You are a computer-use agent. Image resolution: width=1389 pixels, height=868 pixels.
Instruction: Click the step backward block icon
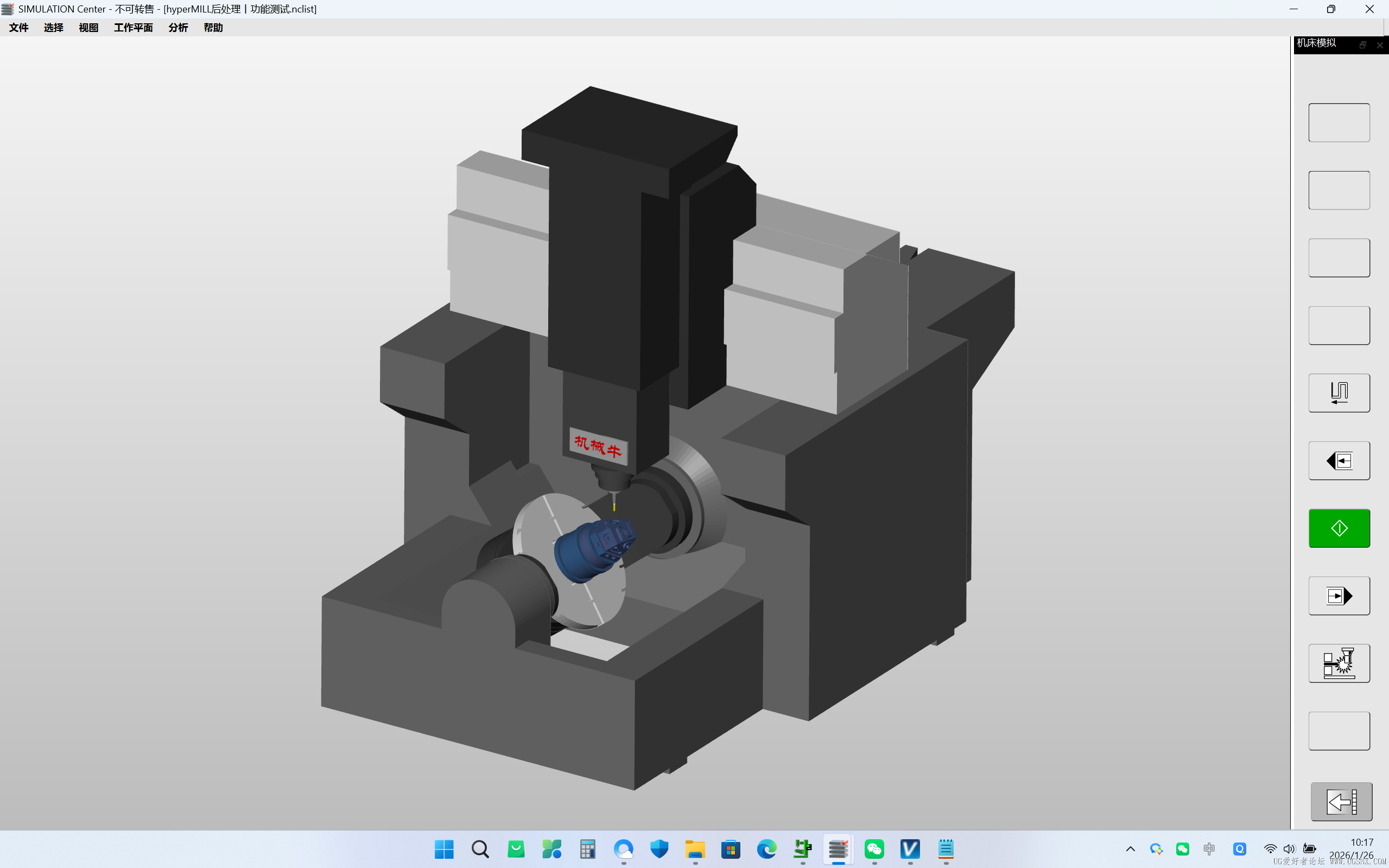coord(1339,460)
